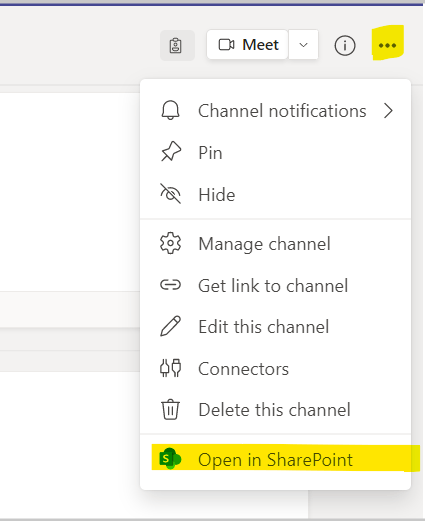Open channel info with the i icon
This screenshot has height=521, width=425.
coord(345,45)
